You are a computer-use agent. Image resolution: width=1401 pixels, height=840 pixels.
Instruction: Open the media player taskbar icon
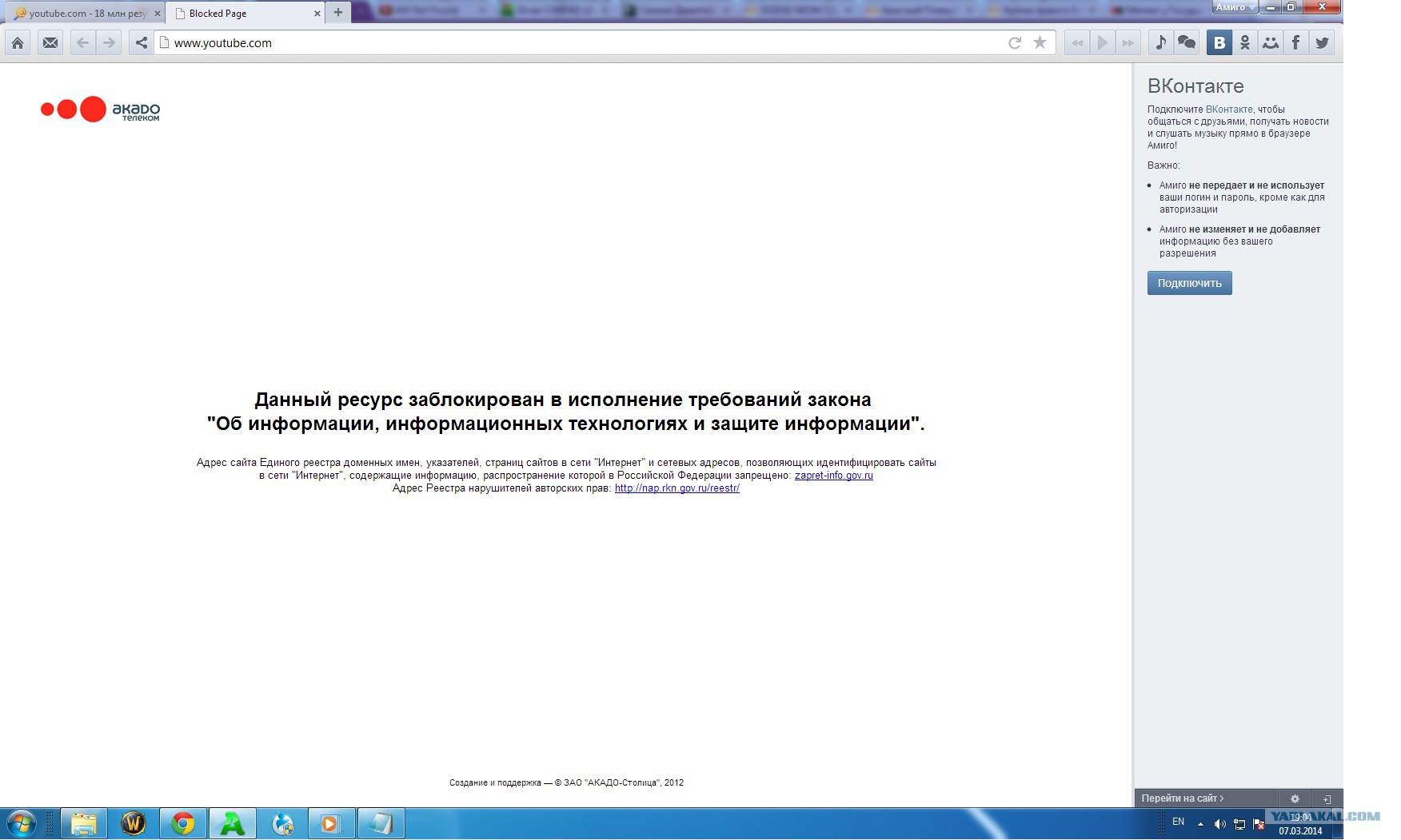[330, 823]
